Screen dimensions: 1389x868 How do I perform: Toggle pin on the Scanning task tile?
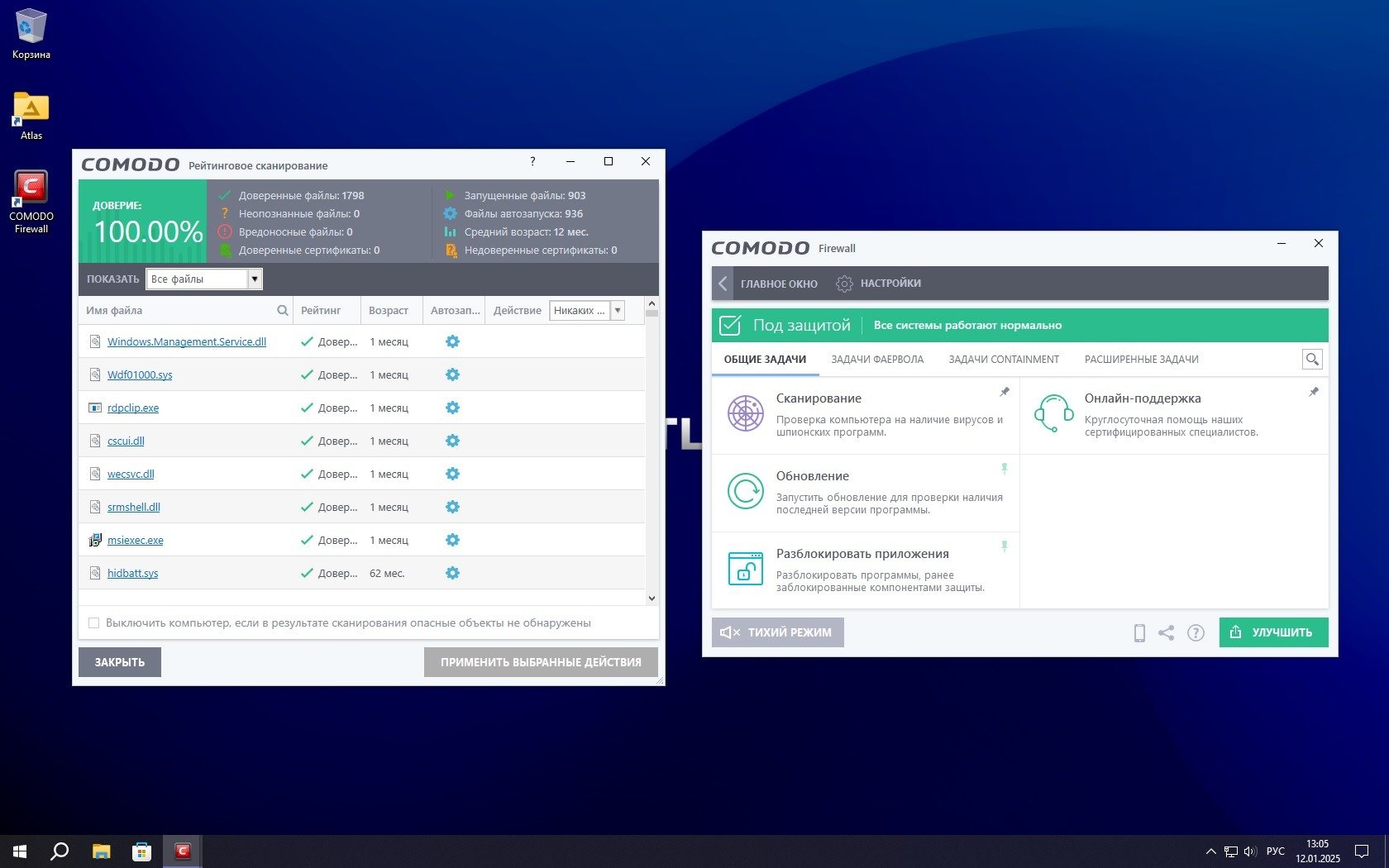pyautogui.click(x=1005, y=392)
